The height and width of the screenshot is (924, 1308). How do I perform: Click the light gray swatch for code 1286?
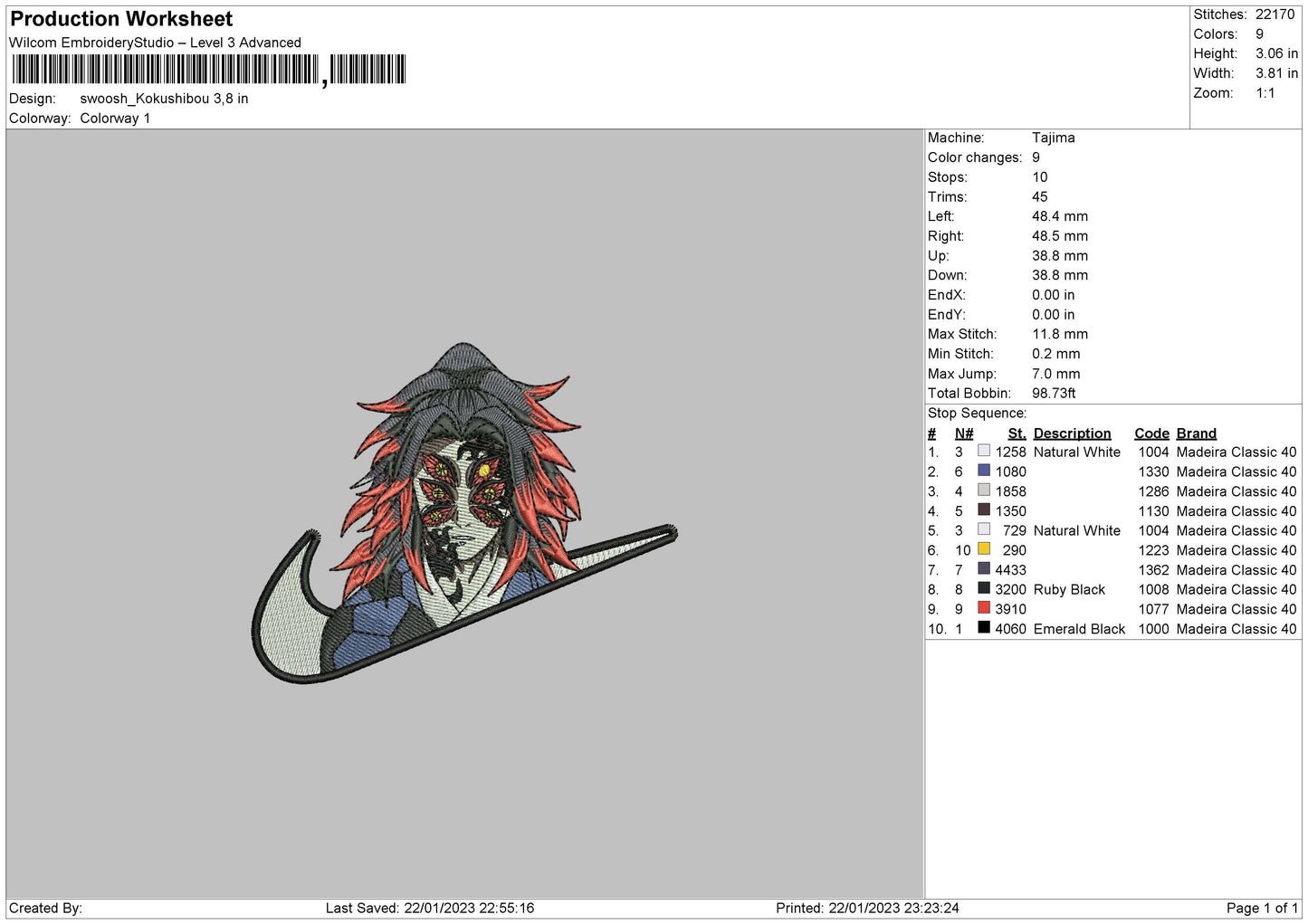[984, 491]
